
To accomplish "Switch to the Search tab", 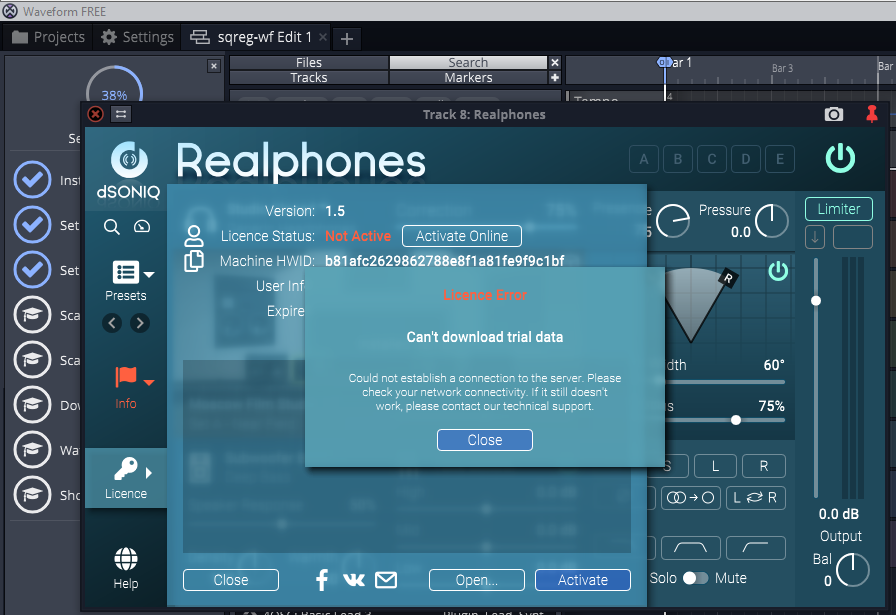I will (468, 62).
